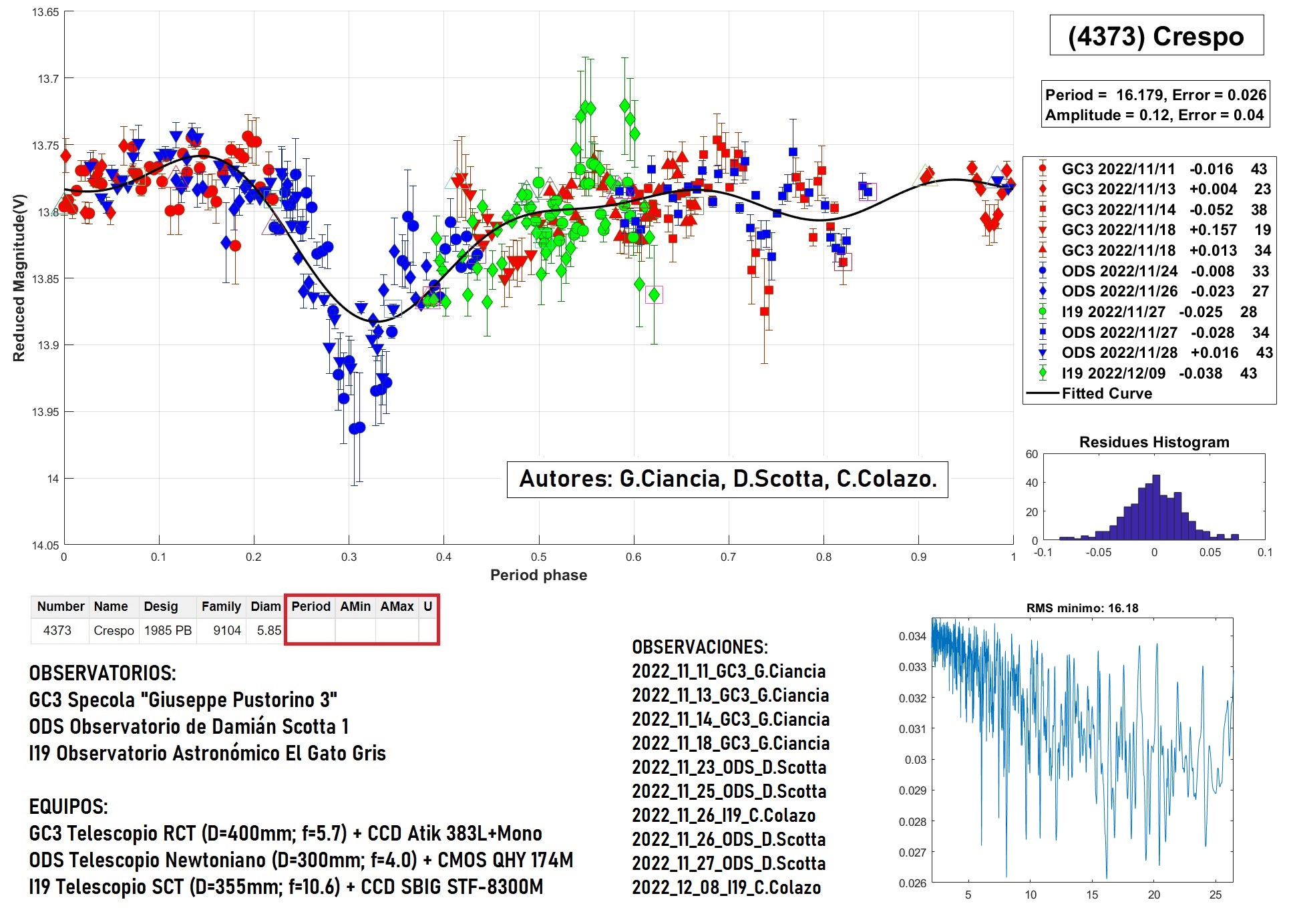
Task: Click the table cell 1985 PB
Action: [168, 630]
